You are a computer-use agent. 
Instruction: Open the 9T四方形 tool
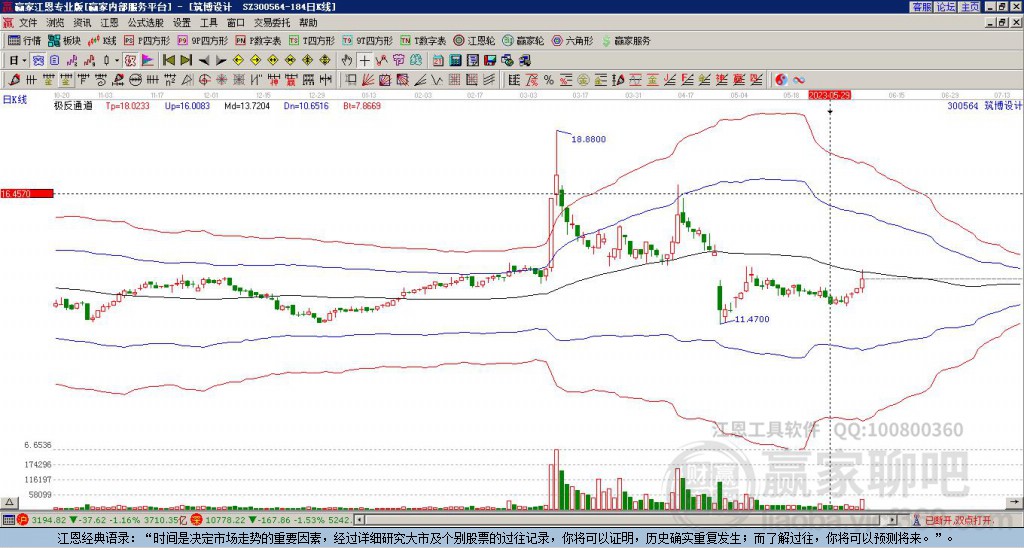367,40
